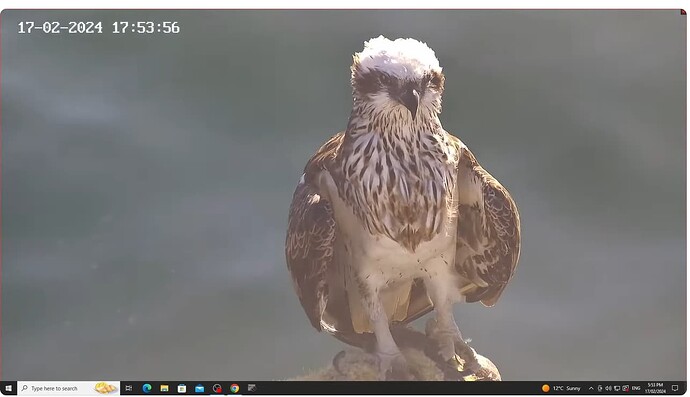Open File Explorer from the taskbar
Viewport: 690px width, 397px height.
[165, 388]
